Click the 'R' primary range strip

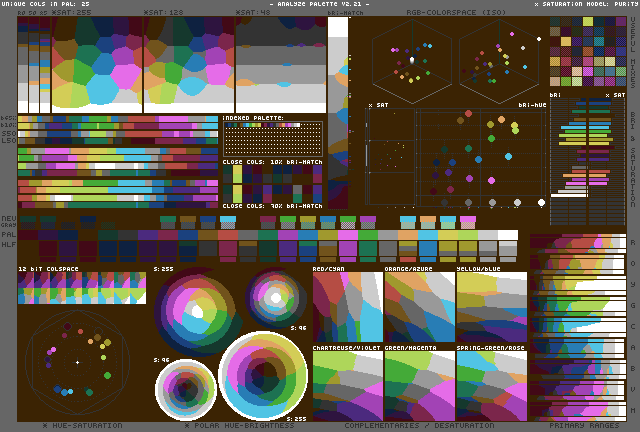pyautogui.click(x=578, y=242)
